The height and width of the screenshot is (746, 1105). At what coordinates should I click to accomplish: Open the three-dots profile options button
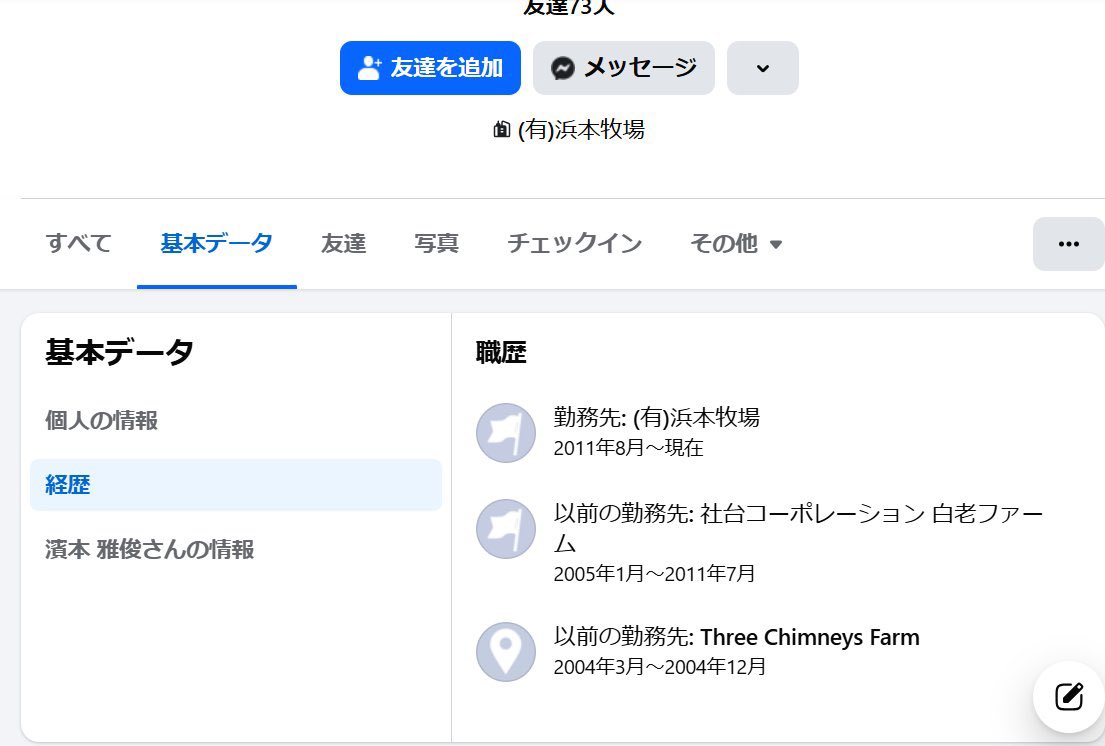(x=1068, y=243)
